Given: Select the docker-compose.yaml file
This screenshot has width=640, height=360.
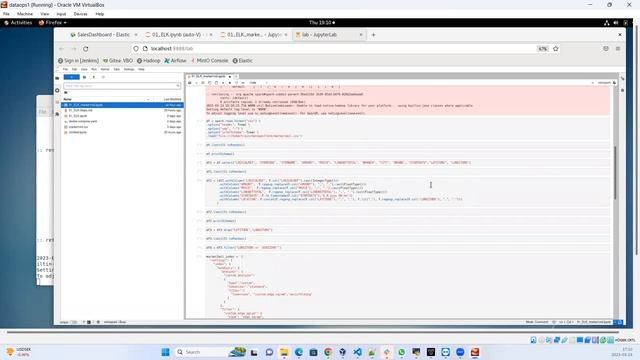Looking at the screenshot, I should 122,121.
